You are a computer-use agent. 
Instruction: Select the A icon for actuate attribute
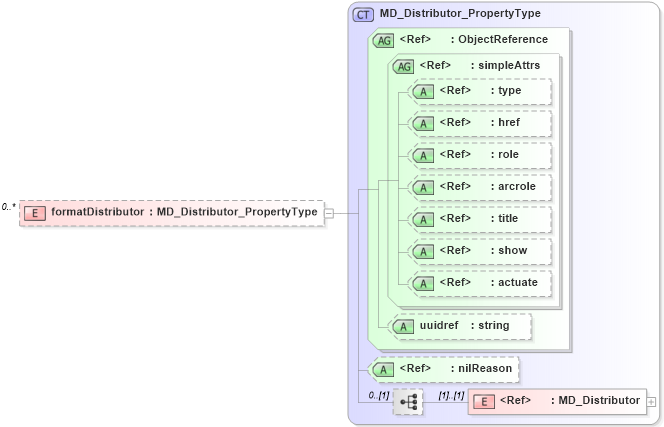[423, 283]
